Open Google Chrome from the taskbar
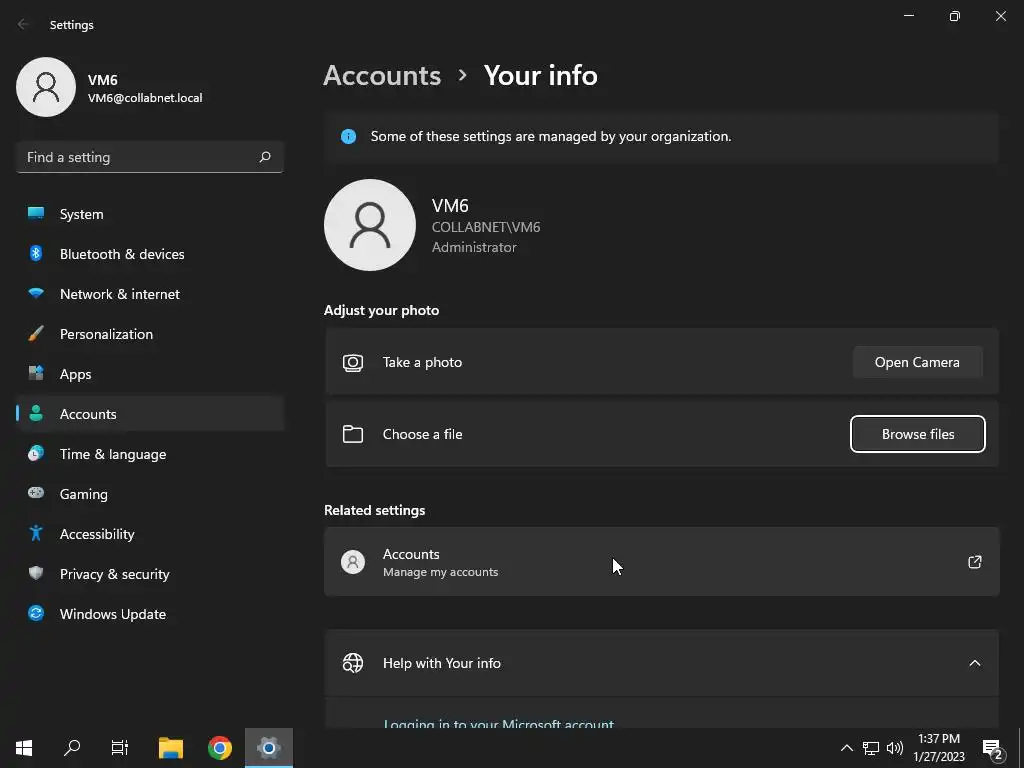Image resolution: width=1024 pixels, height=768 pixels. [x=219, y=748]
